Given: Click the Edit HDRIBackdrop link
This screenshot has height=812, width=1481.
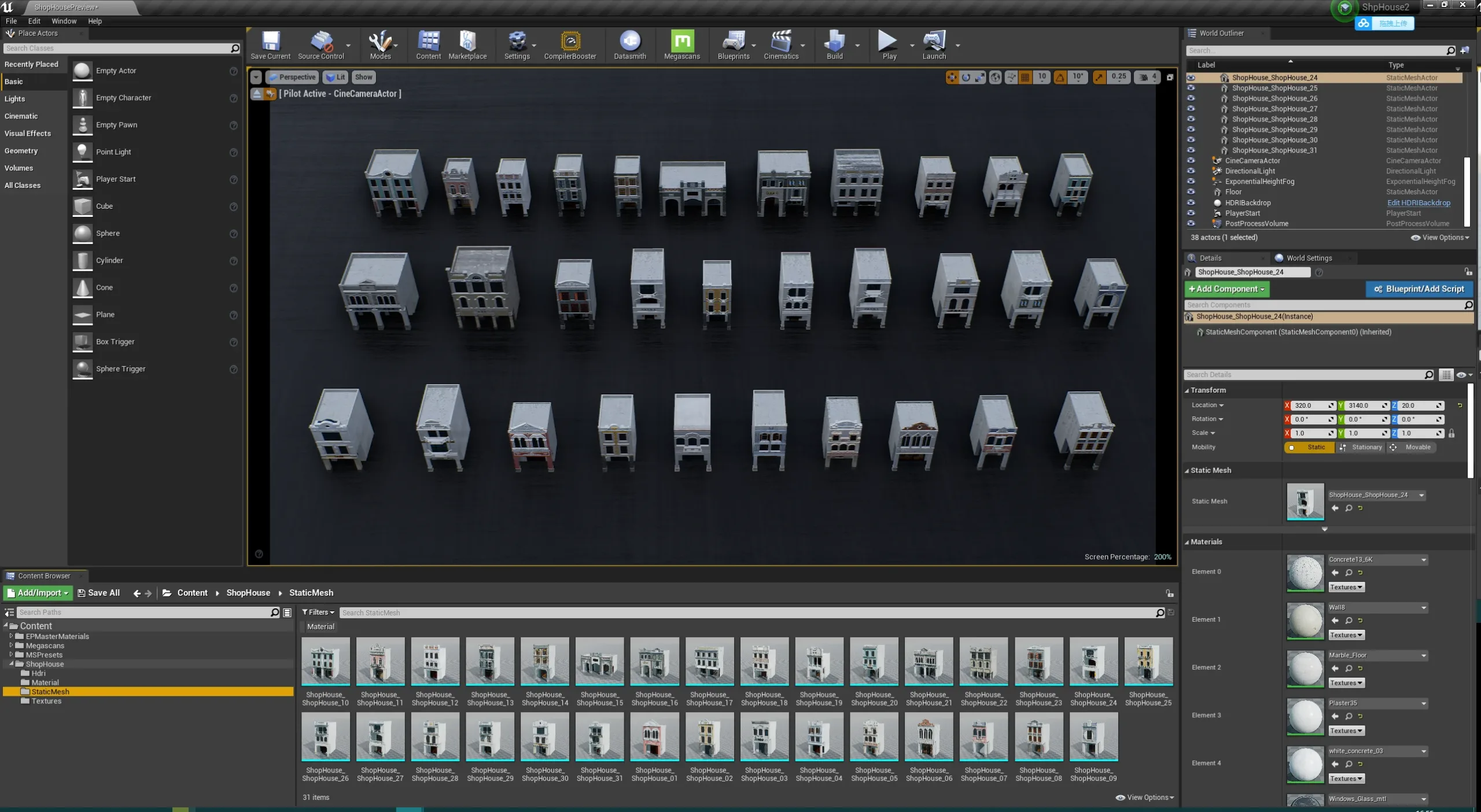Looking at the screenshot, I should click(1418, 203).
